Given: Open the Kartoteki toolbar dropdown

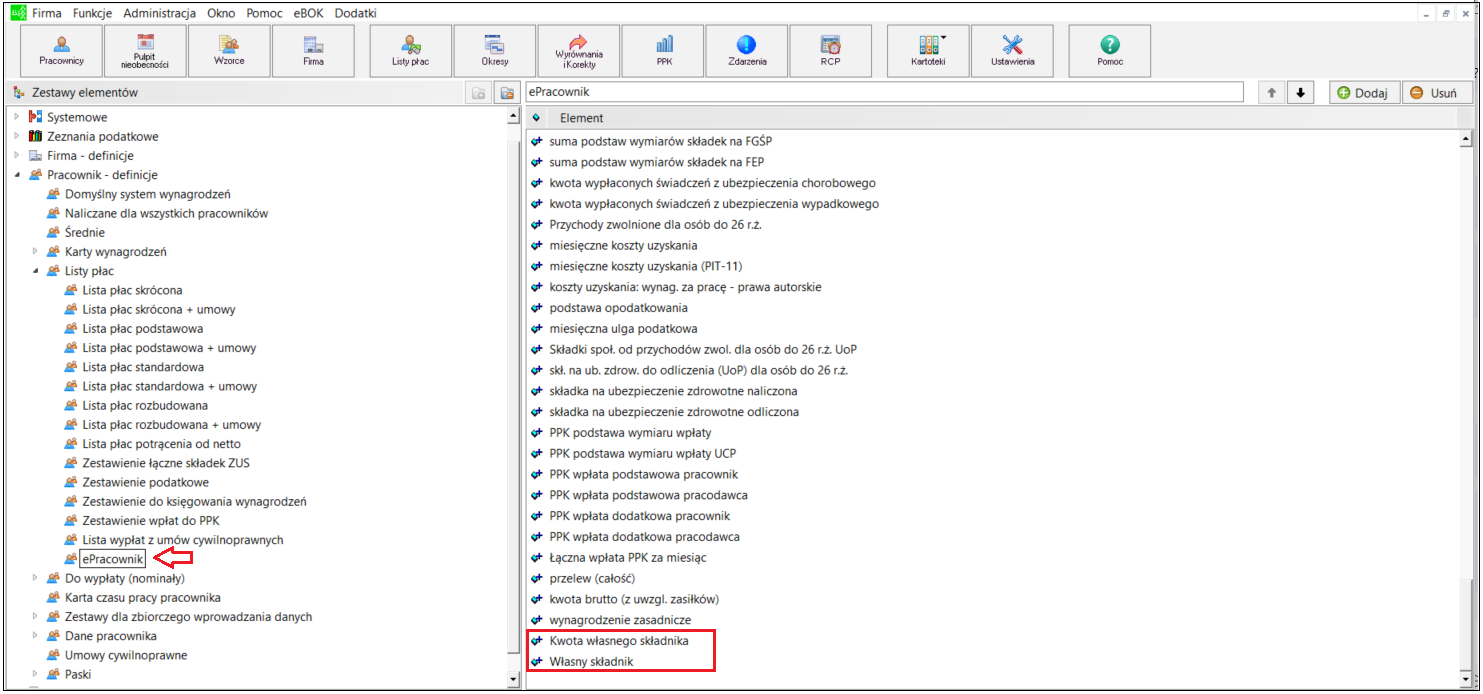Looking at the screenshot, I should point(928,50).
